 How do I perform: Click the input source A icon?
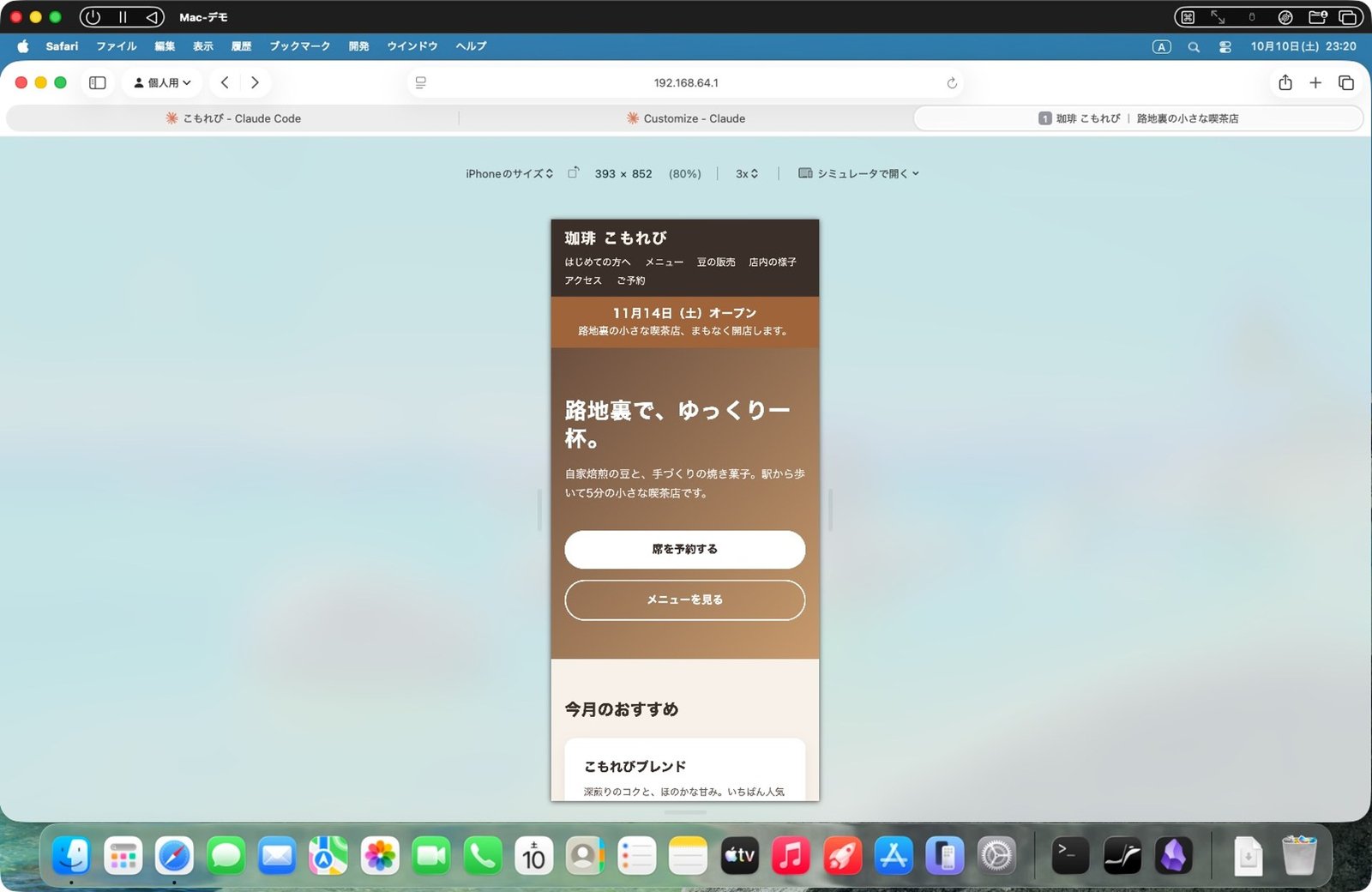point(1162,47)
